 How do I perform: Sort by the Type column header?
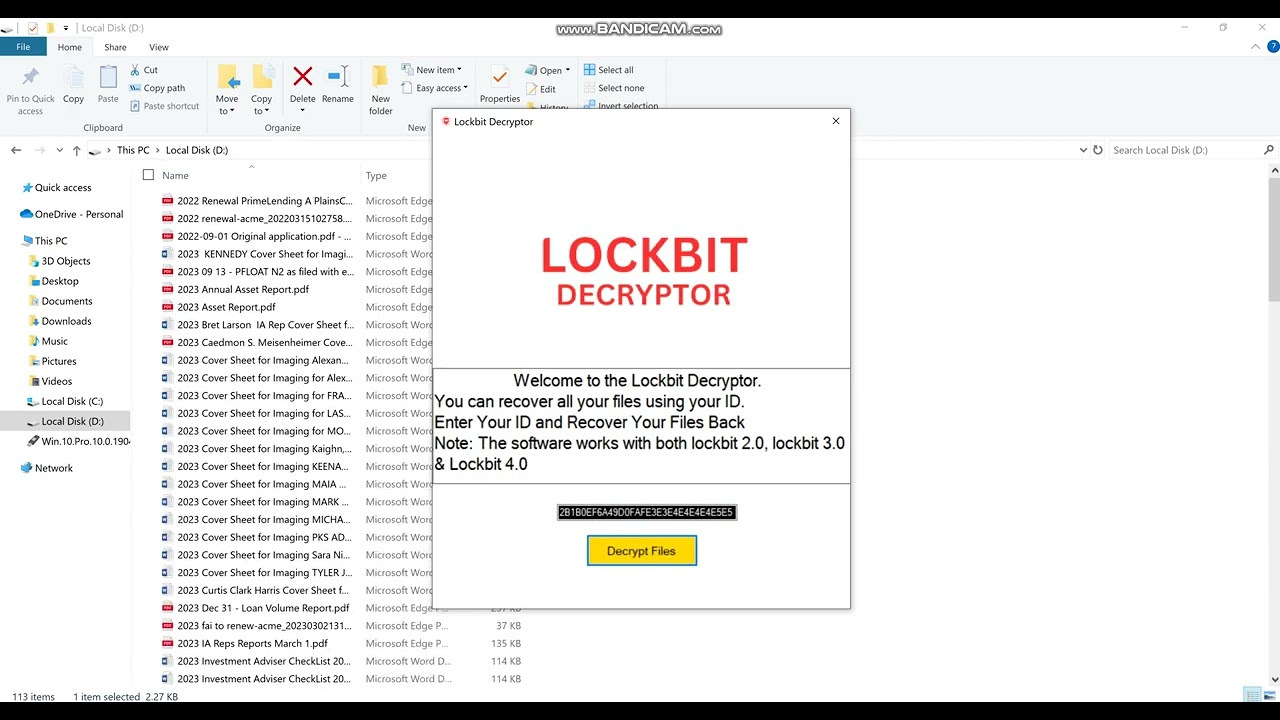click(x=376, y=175)
